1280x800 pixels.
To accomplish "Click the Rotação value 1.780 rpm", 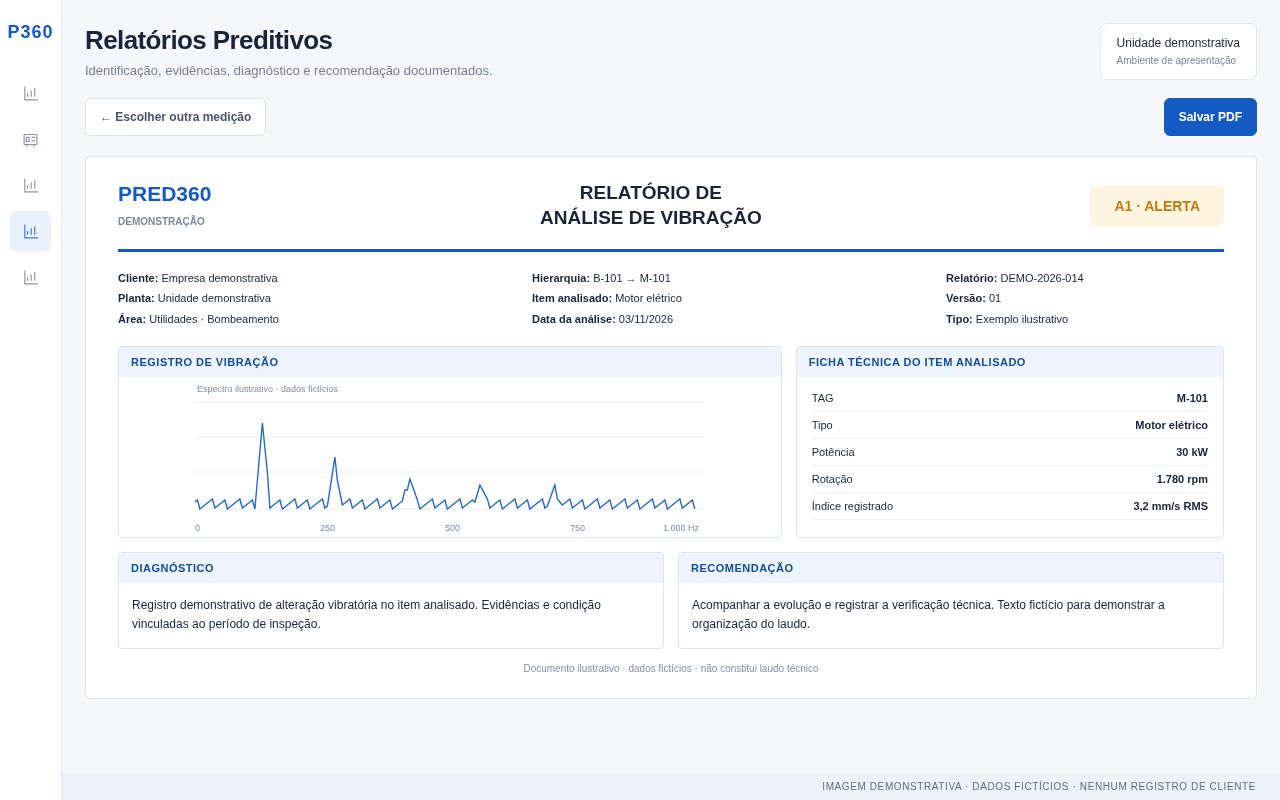I will tap(1182, 479).
